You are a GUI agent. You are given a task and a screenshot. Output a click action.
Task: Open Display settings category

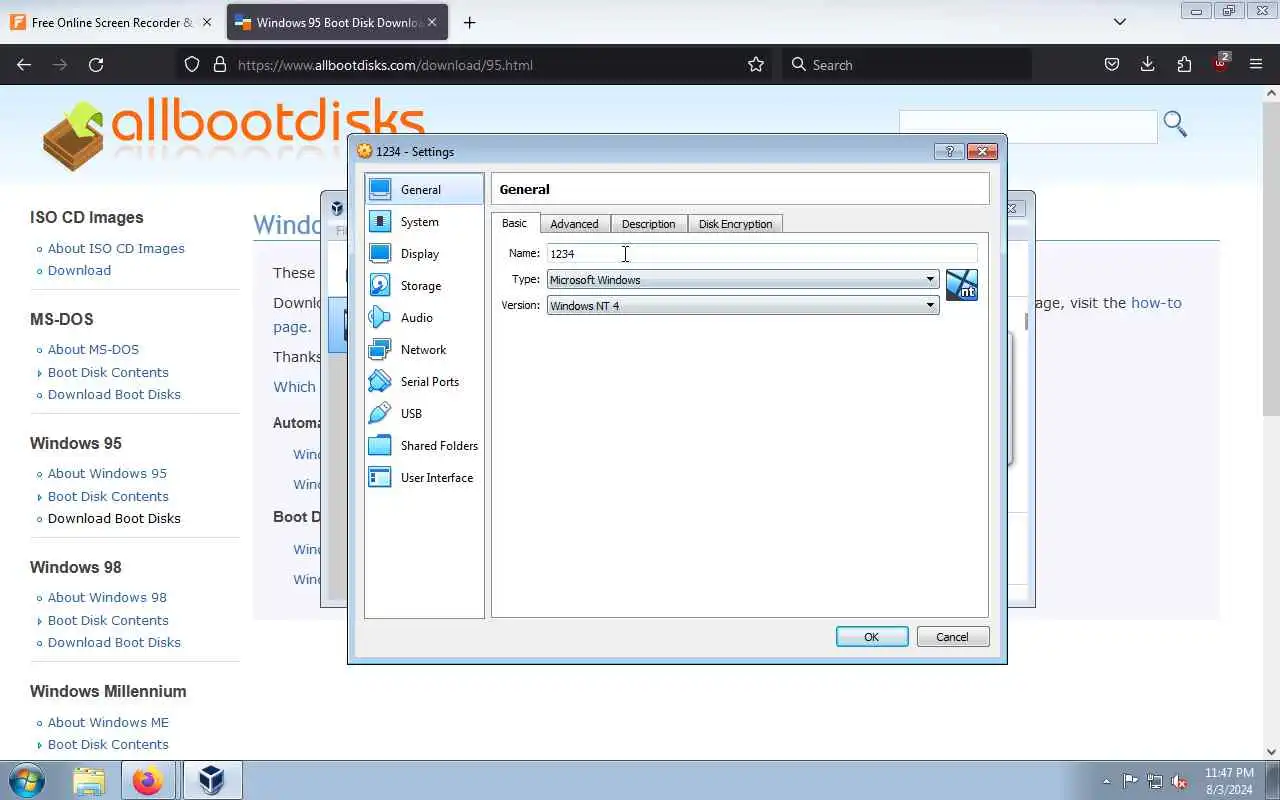424,253
